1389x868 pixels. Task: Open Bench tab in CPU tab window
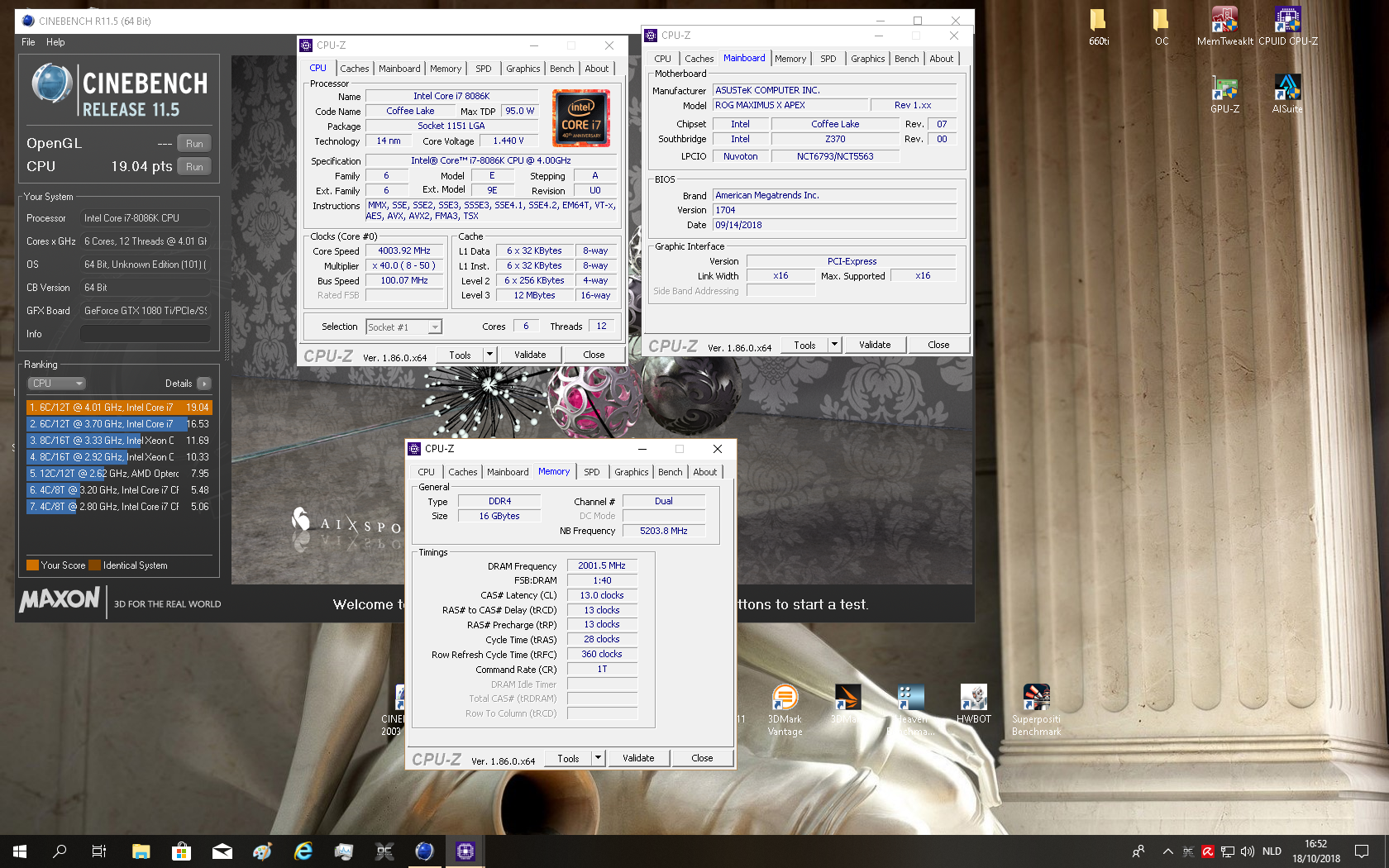[x=561, y=69]
